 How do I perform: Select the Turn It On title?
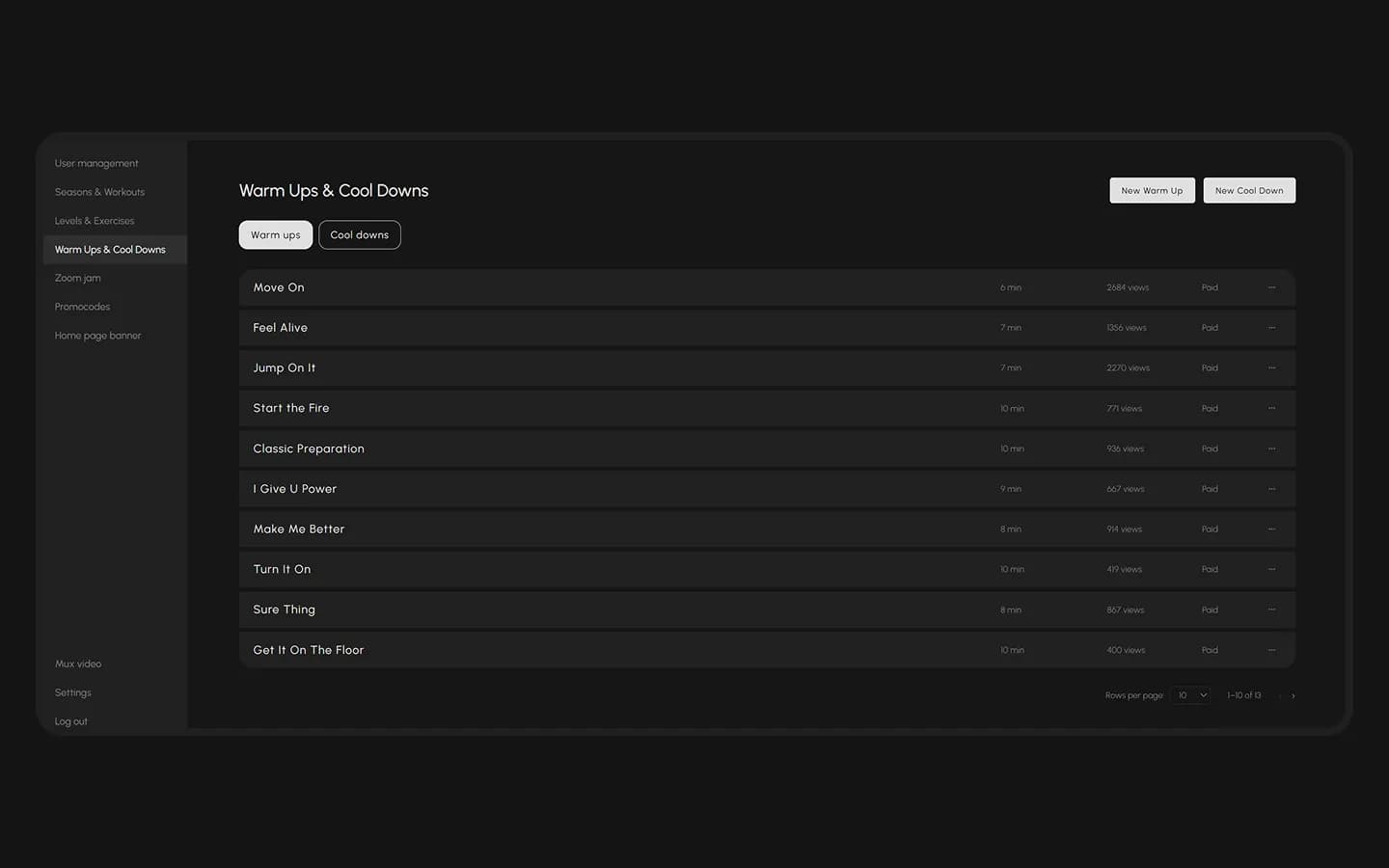[282, 569]
